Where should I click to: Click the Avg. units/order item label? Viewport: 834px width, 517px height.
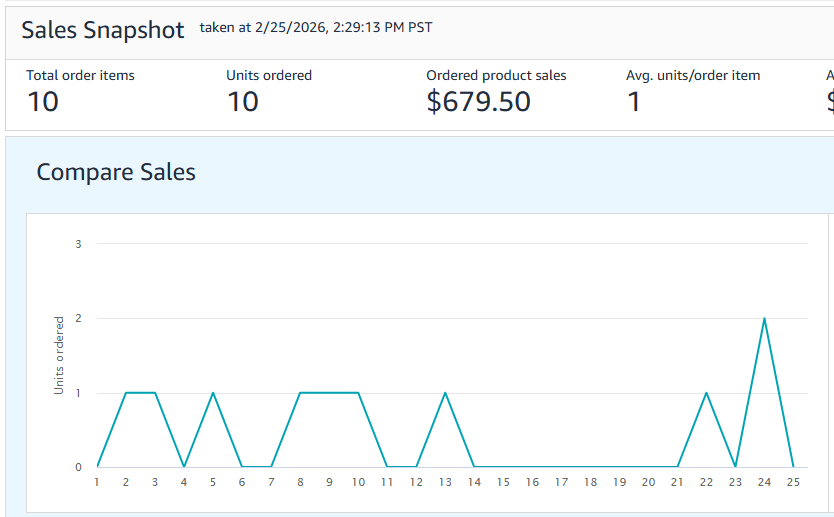[x=693, y=75]
